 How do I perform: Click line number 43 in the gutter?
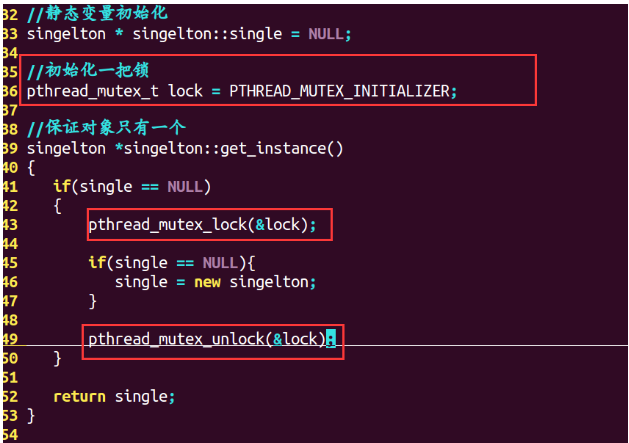(x=10, y=225)
